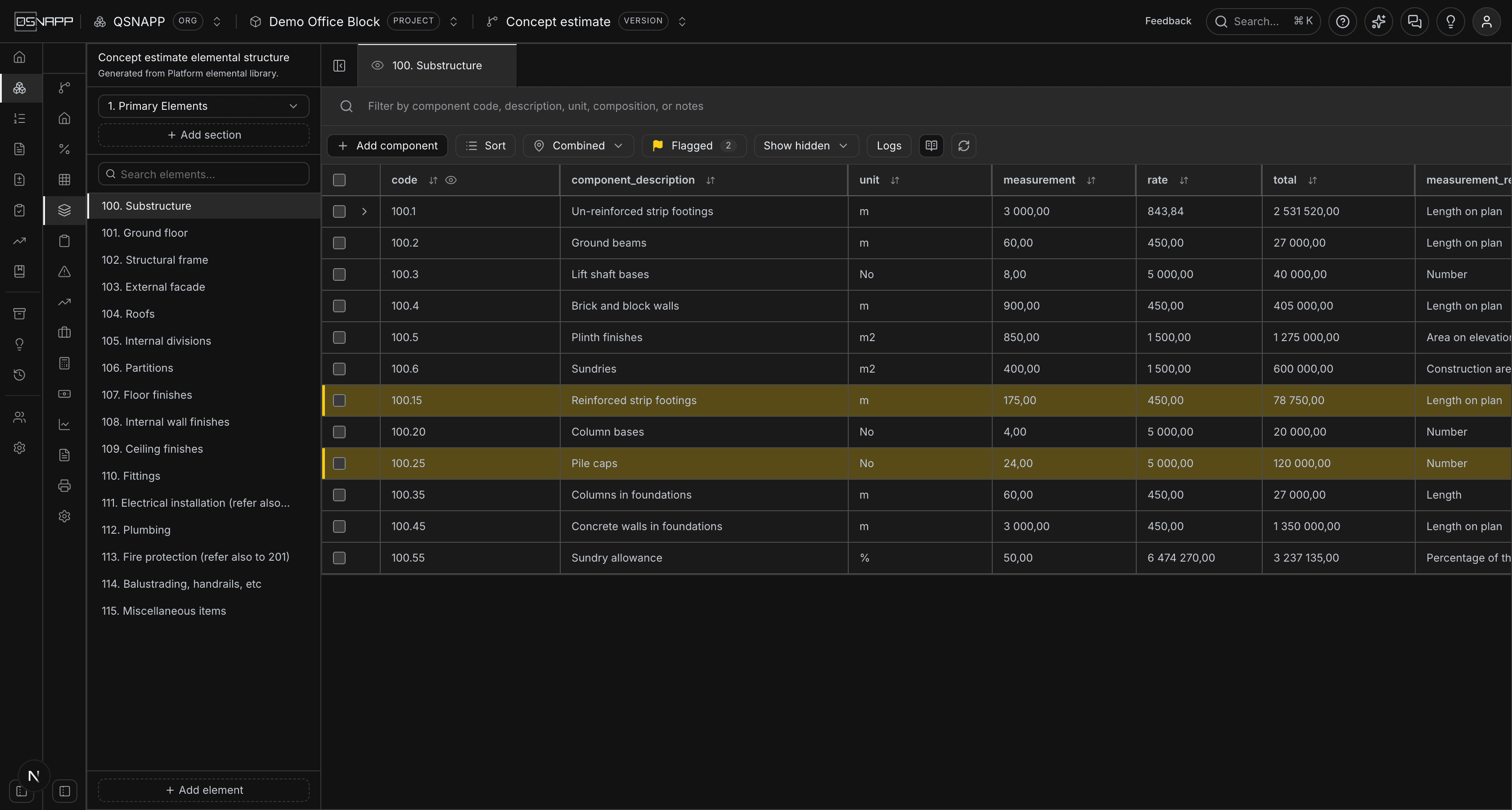Toggle code column visibility eye icon
This screenshot has height=810, width=1512.
point(451,180)
